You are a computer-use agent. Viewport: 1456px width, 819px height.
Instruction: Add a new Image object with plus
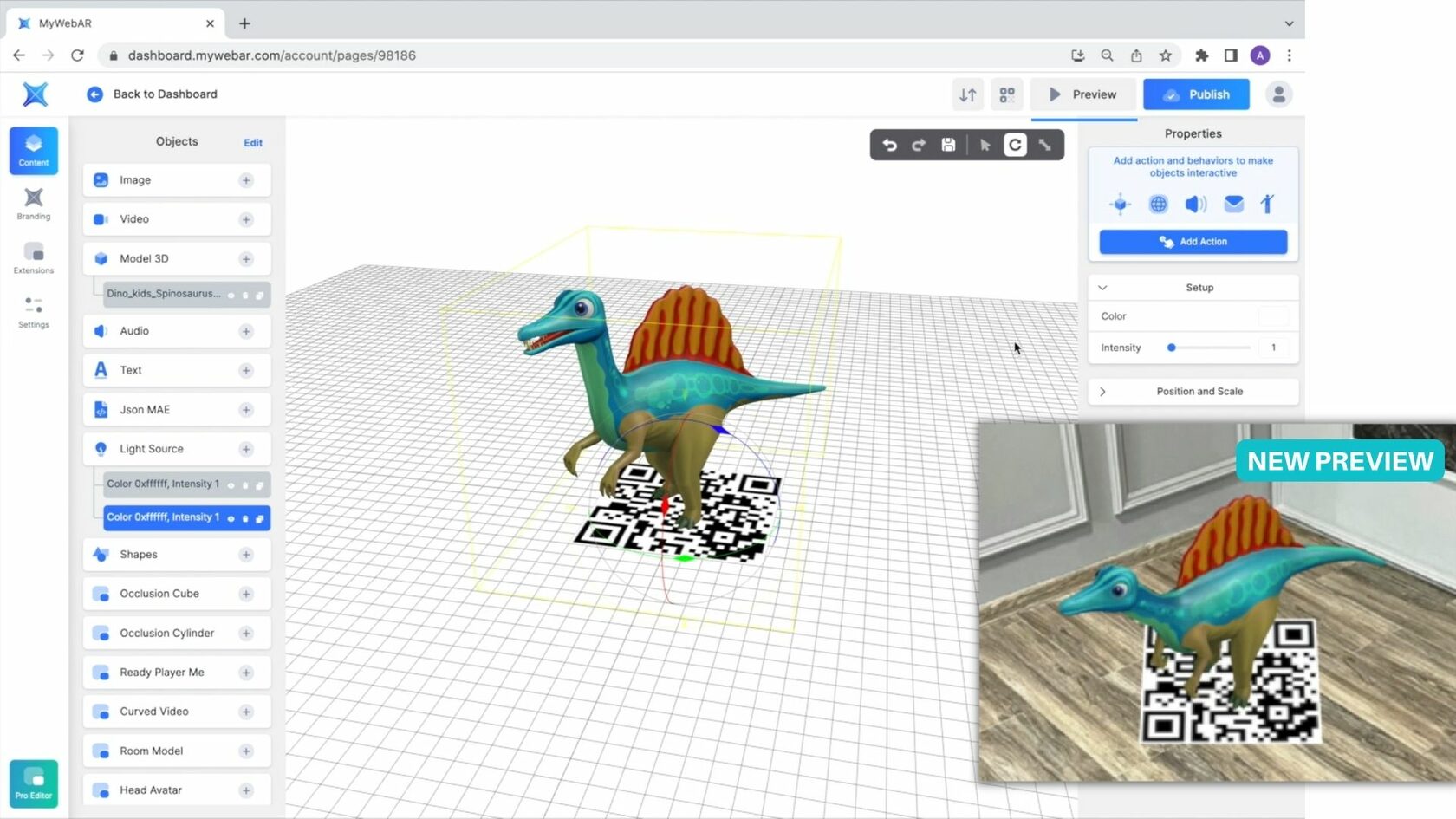pos(246,180)
